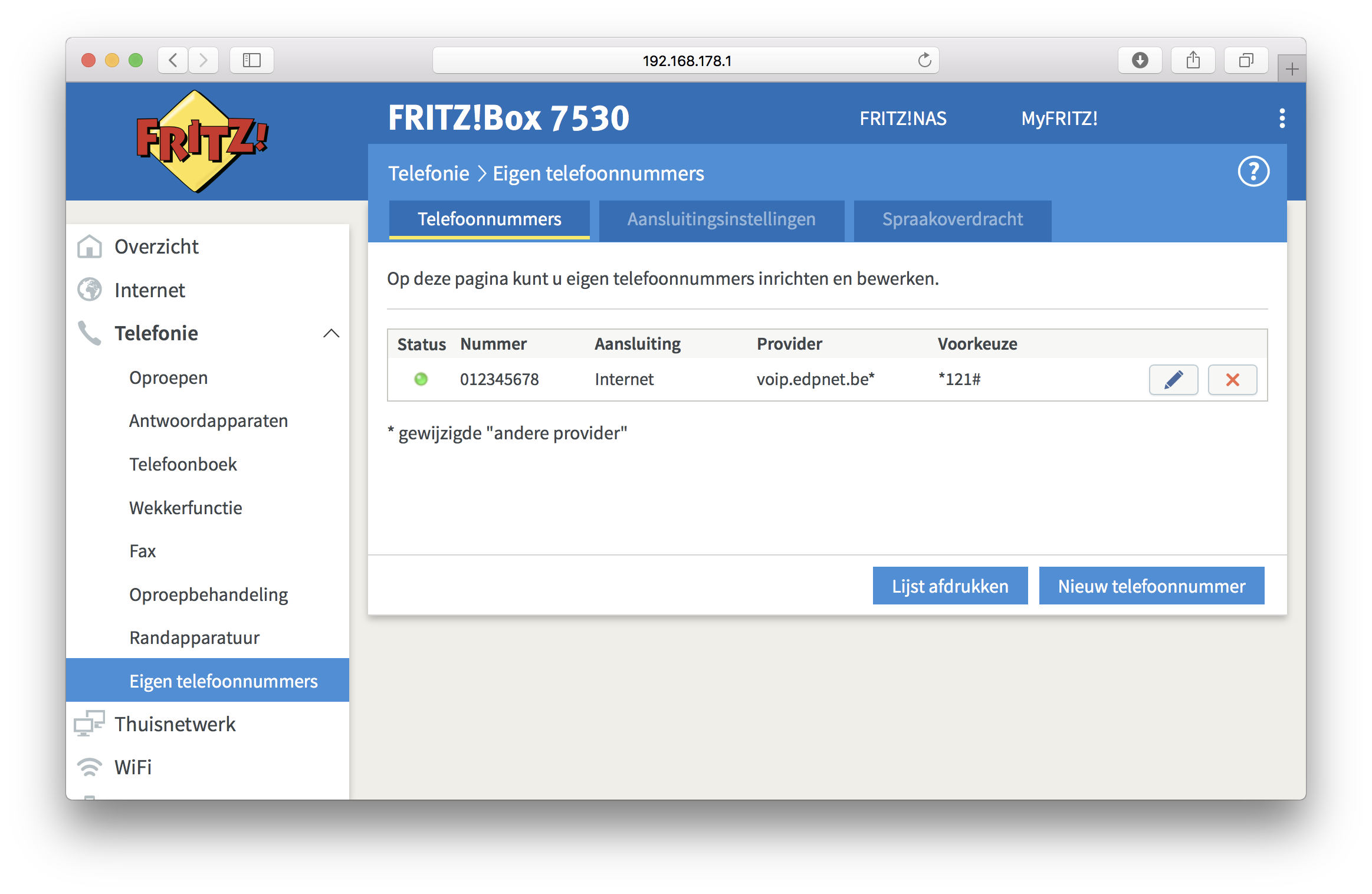Click the Aansluiting column header

coord(638,344)
